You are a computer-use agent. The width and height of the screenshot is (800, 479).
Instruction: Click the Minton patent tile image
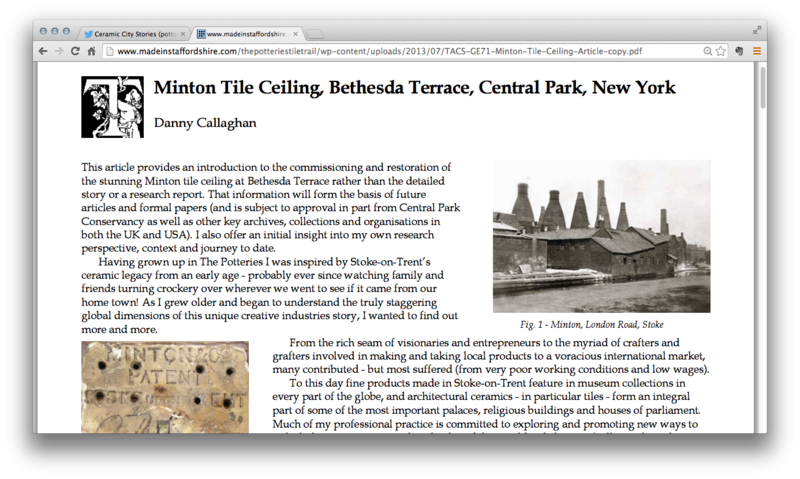(166, 386)
